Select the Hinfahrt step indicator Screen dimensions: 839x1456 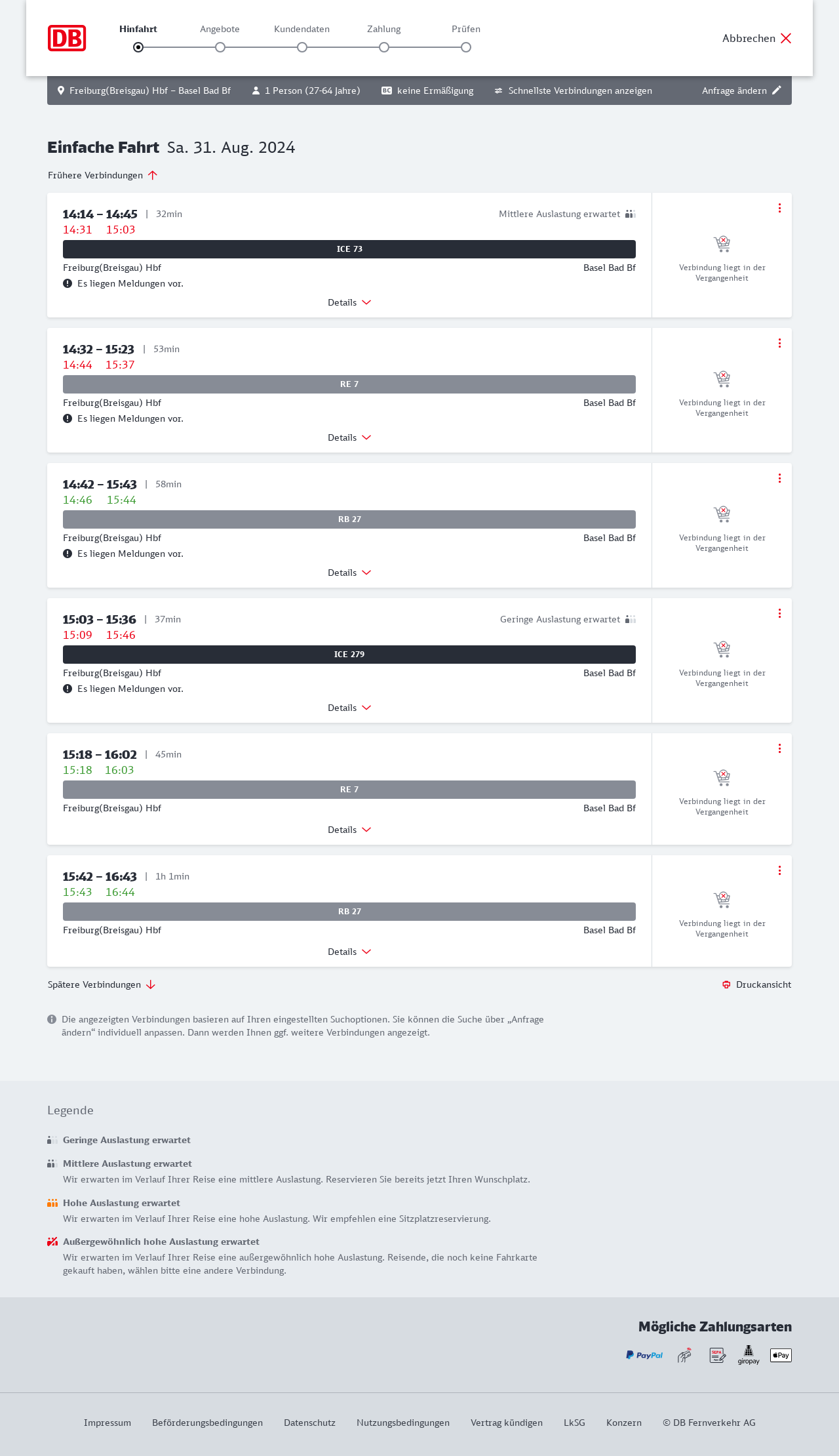coord(138,47)
